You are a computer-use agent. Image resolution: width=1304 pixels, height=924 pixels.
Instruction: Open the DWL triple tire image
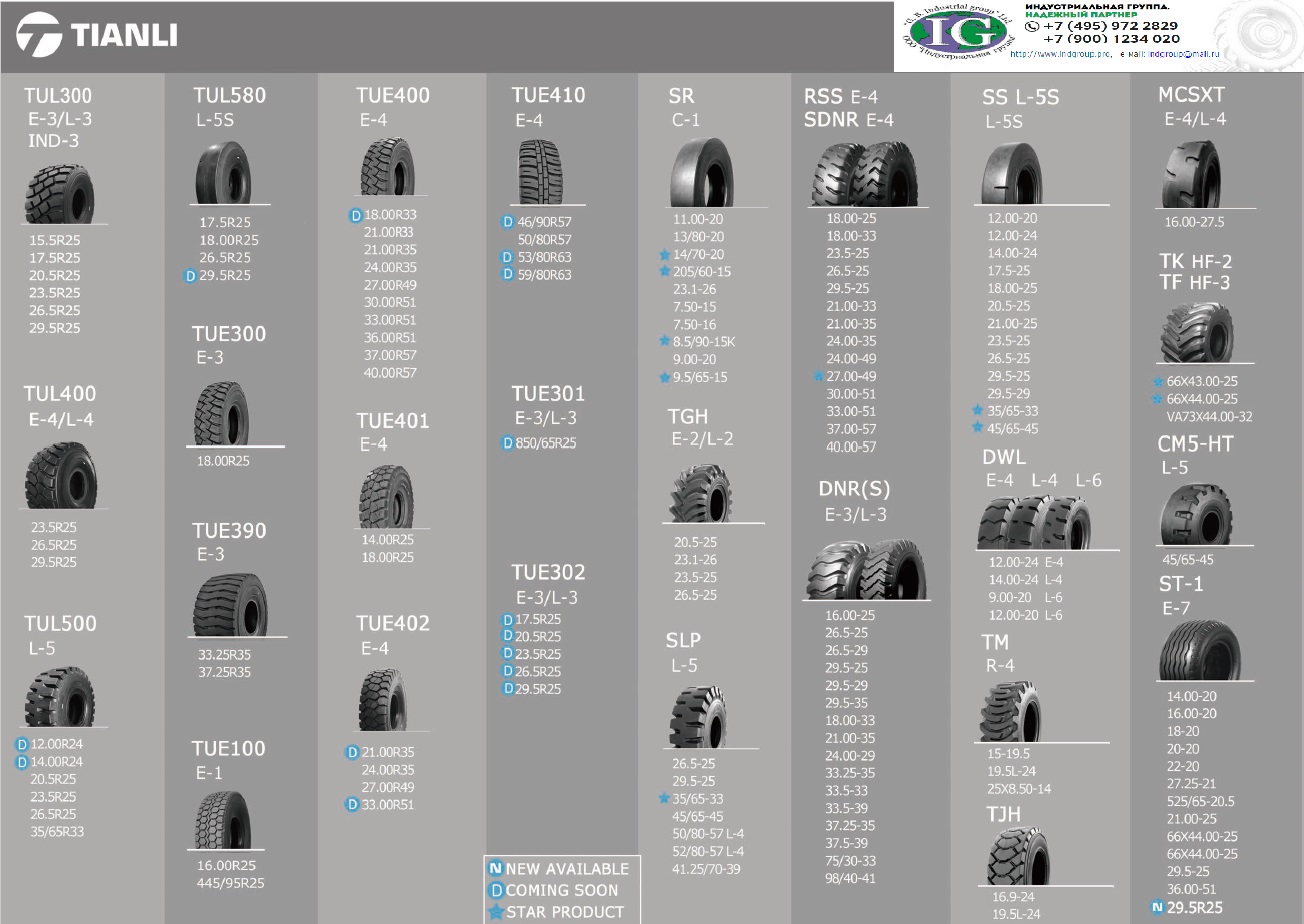(1035, 522)
